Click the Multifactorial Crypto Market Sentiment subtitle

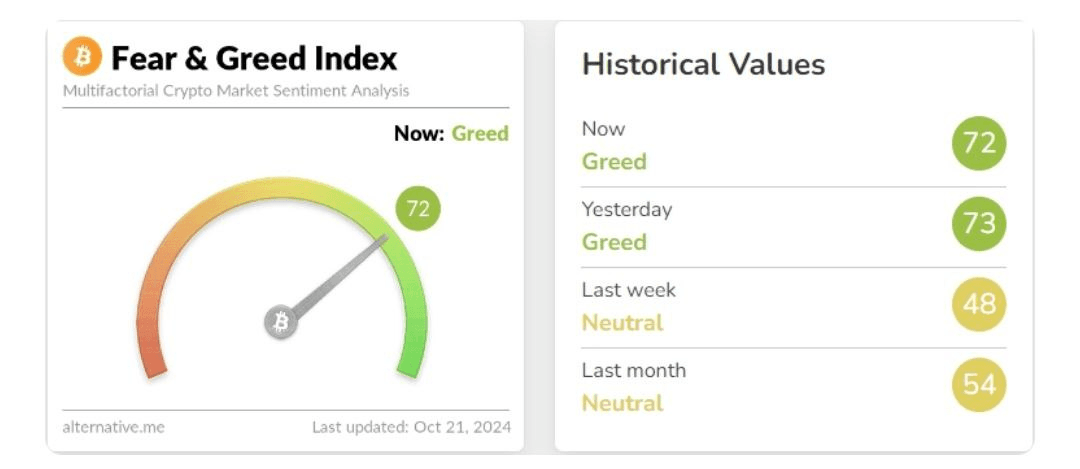pos(236,91)
